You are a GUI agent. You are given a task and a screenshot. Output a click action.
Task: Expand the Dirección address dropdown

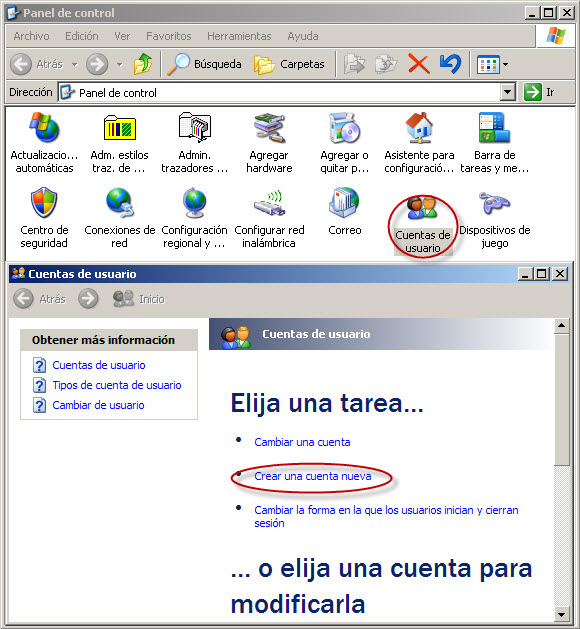[x=508, y=92]
